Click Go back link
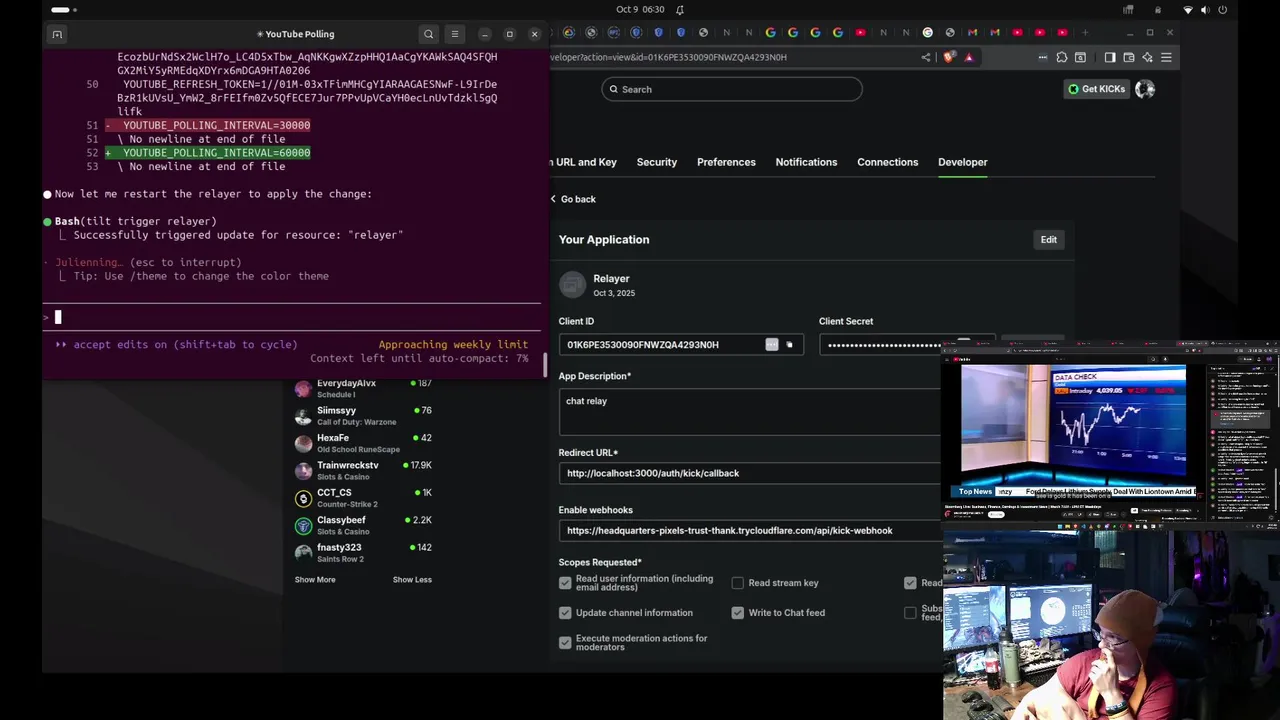This screenshot has height=720, width=1280. [x=573, y=199]
